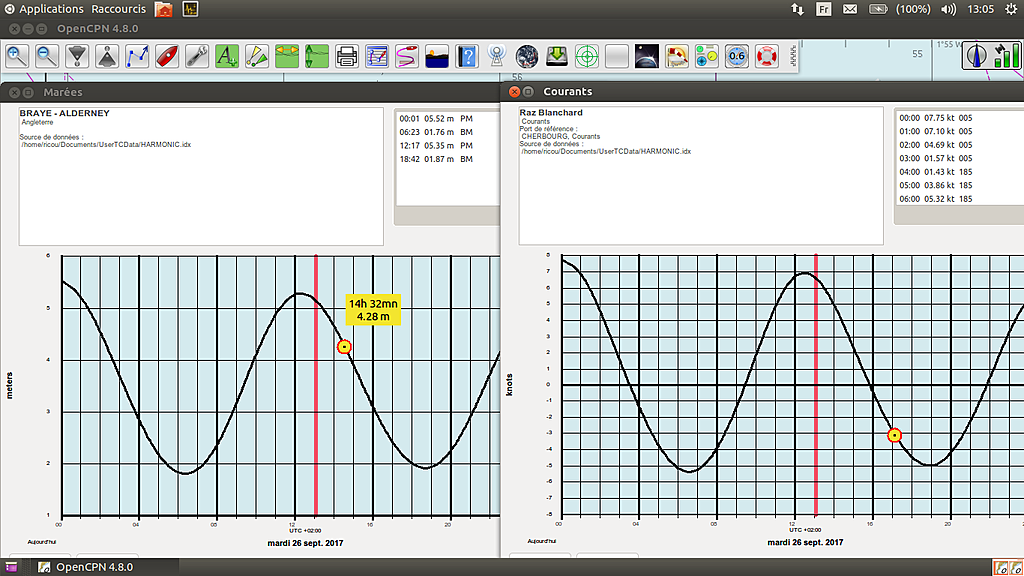Click the 0.6 gauge toolbar icon
Viewport: 1024px width, 576px height.
(x=737, y=56)
